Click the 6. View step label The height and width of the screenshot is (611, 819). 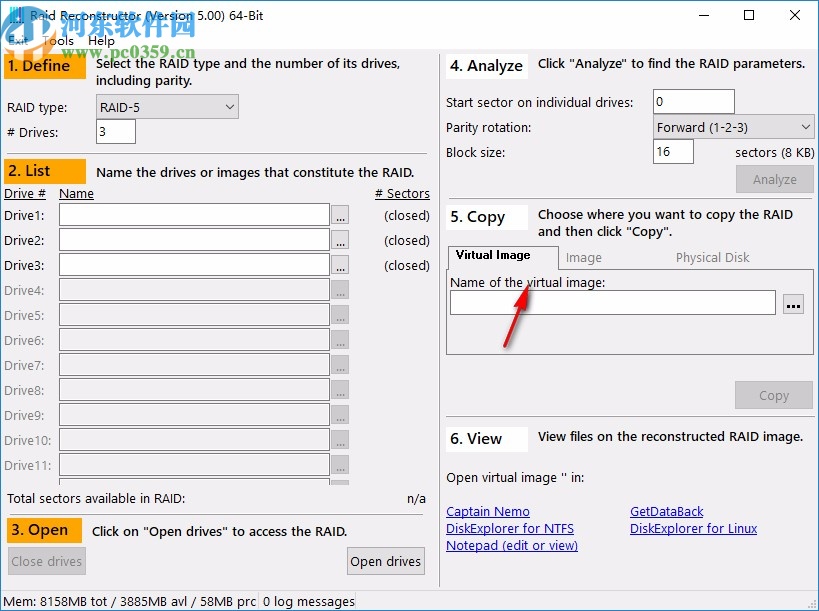(487, 439)
